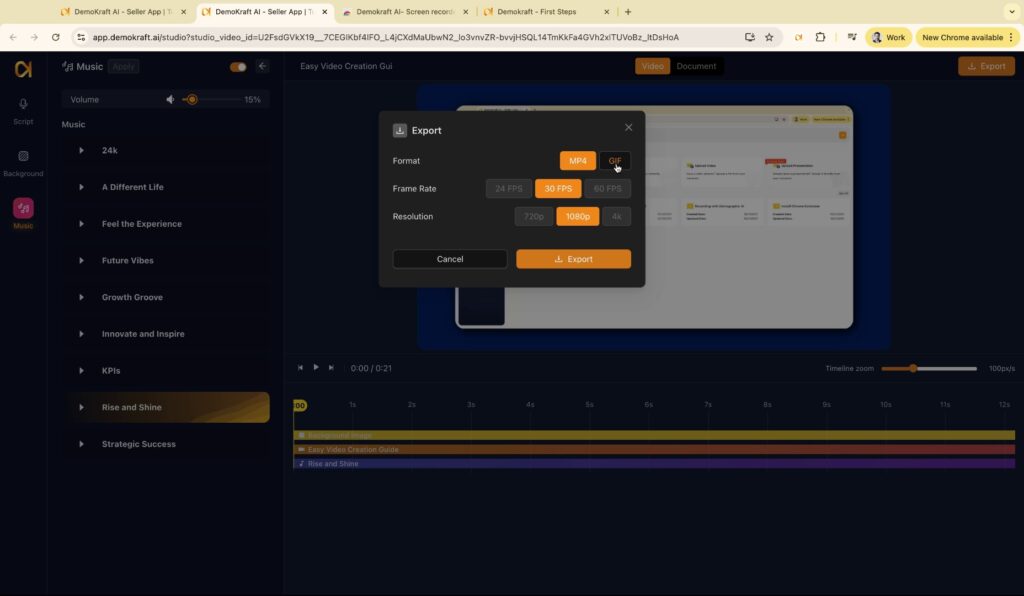Toggle the Music on/off switch
The image size is (1024, 596).
[x=238, y=67]
